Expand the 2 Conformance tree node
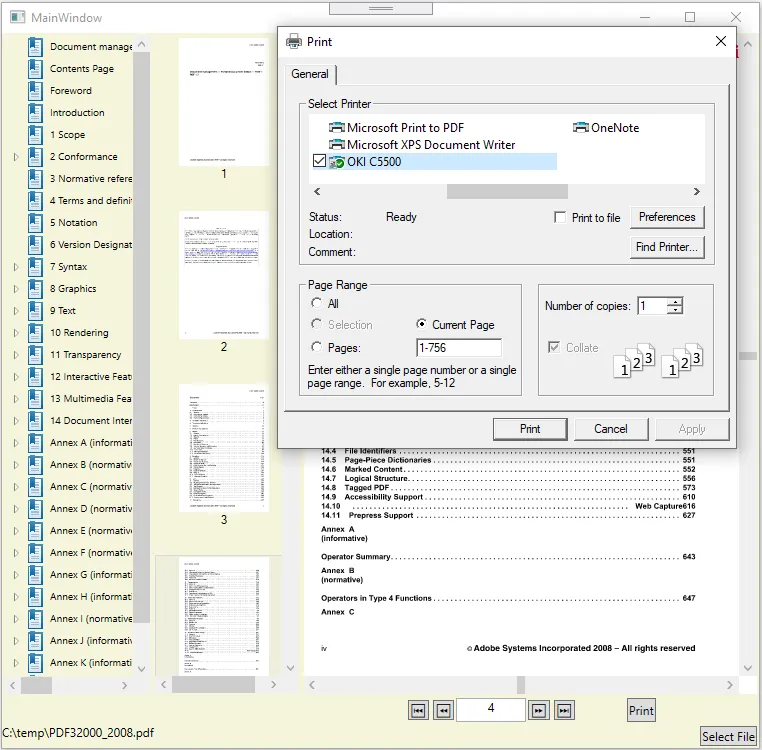The height and width of the screenshot is (750, 762). pos(16,157)
